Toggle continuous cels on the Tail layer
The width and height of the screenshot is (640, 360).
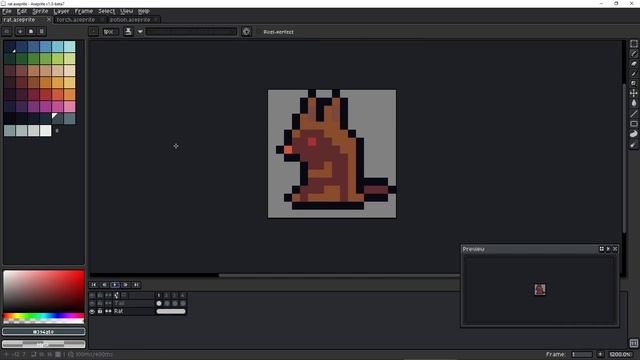(x=108, y=303)
